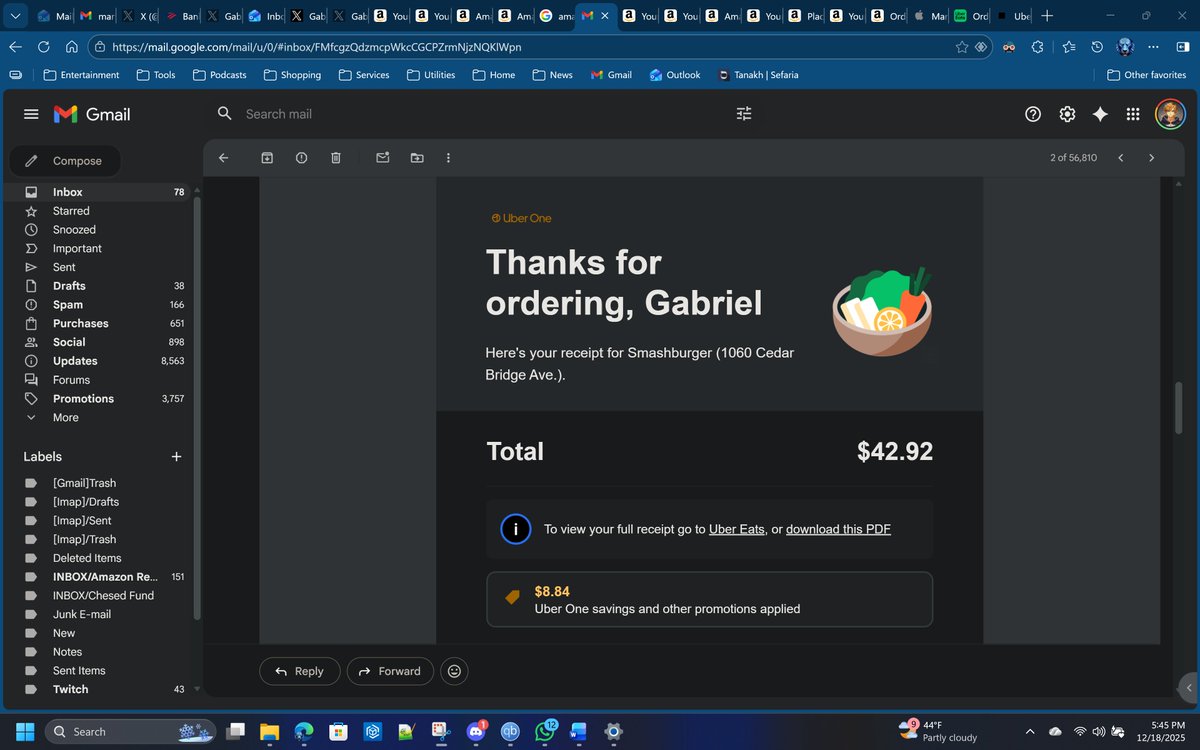The height and width of the screenshot is (750, 1200).
Task: Open the Updates category
Action: pos(96,361)
